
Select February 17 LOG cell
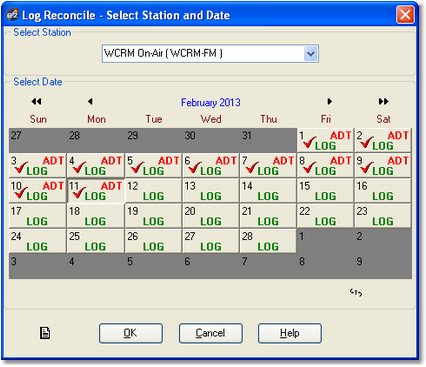[38, 216]
